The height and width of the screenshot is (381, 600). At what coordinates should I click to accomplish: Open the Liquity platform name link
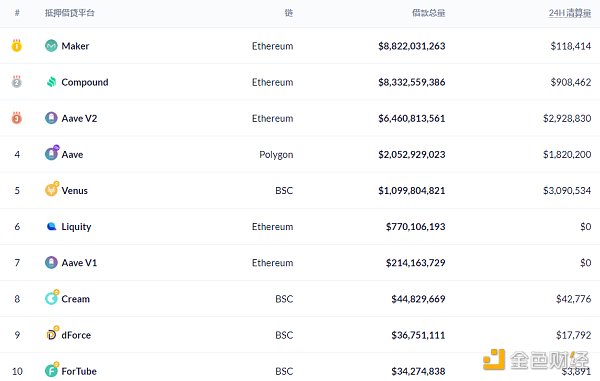click(76, 227)
